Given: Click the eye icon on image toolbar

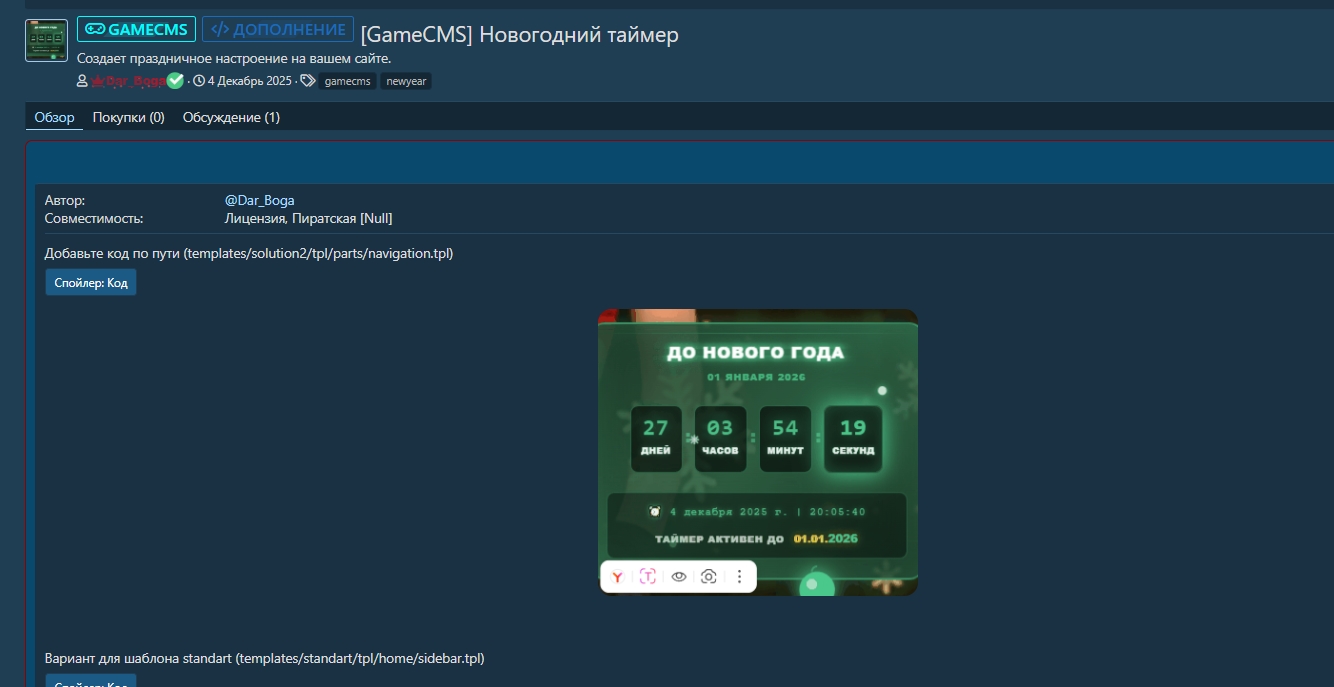Looking at the screenshot, I should pos(678,577).
